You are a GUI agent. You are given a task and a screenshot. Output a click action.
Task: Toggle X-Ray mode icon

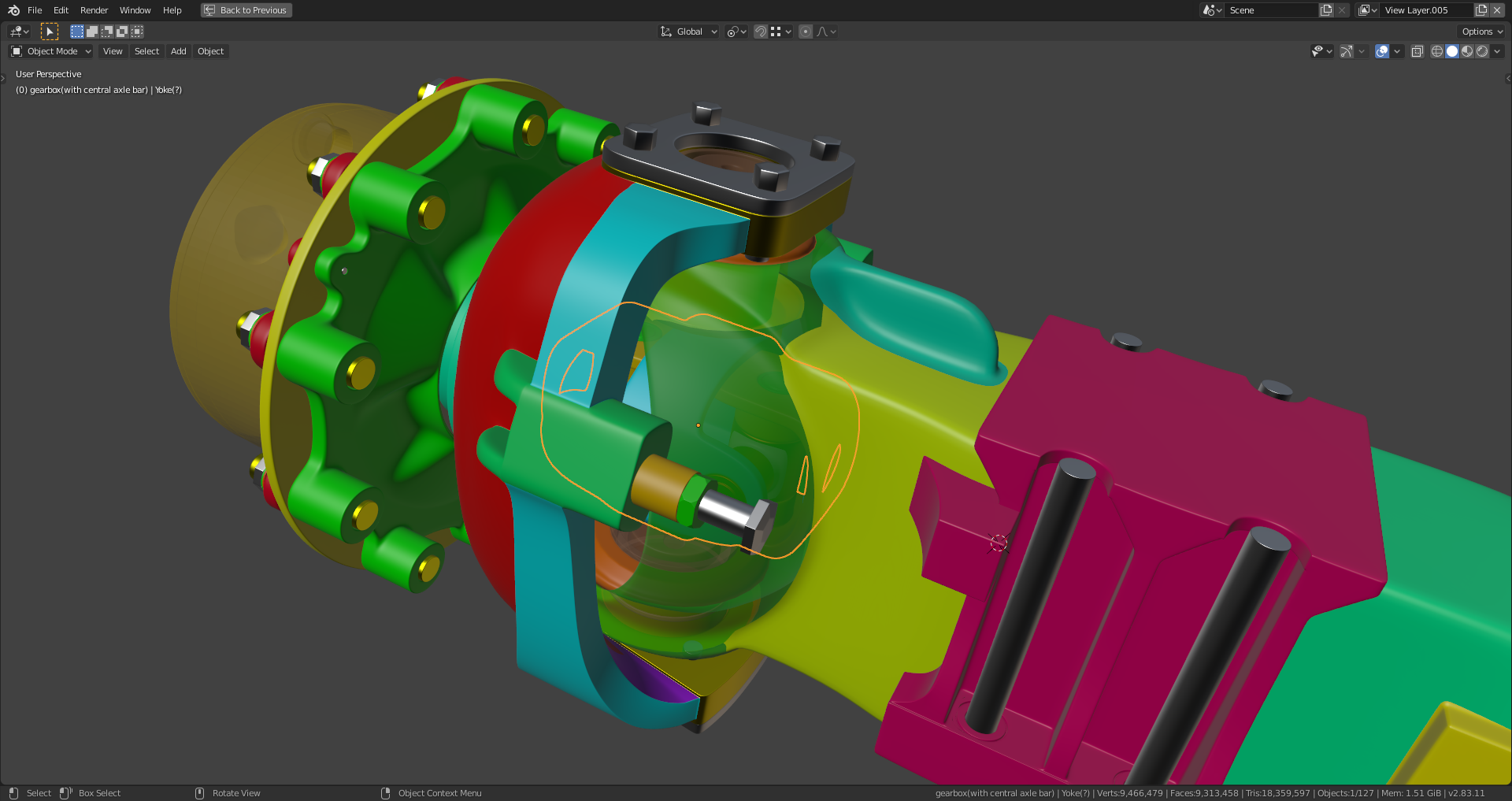point(1417,51)
